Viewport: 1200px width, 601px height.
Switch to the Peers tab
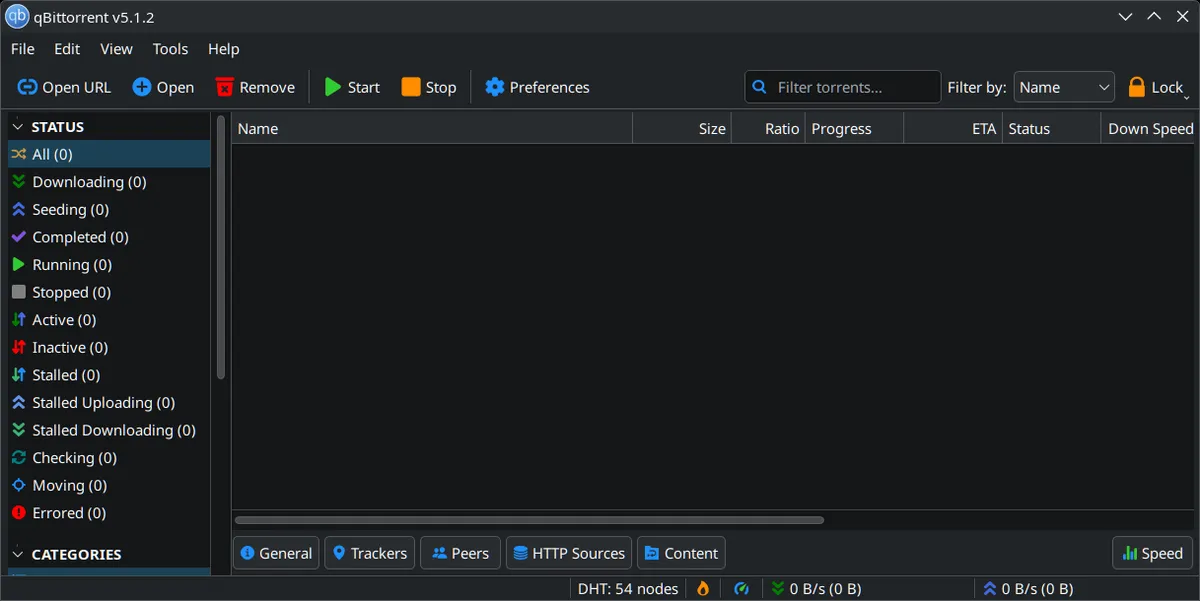pos(461,553)
